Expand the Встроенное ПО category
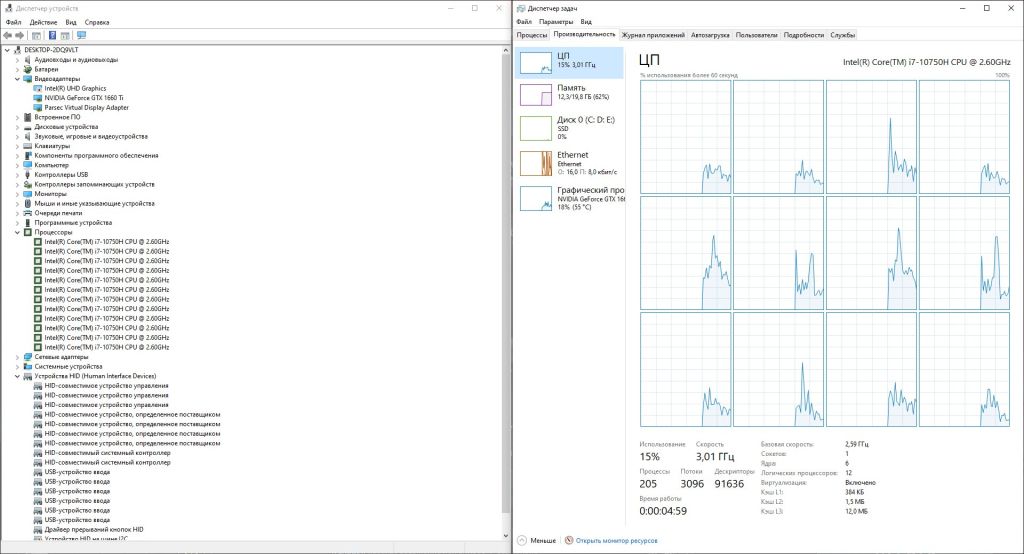 coord(18,118)
